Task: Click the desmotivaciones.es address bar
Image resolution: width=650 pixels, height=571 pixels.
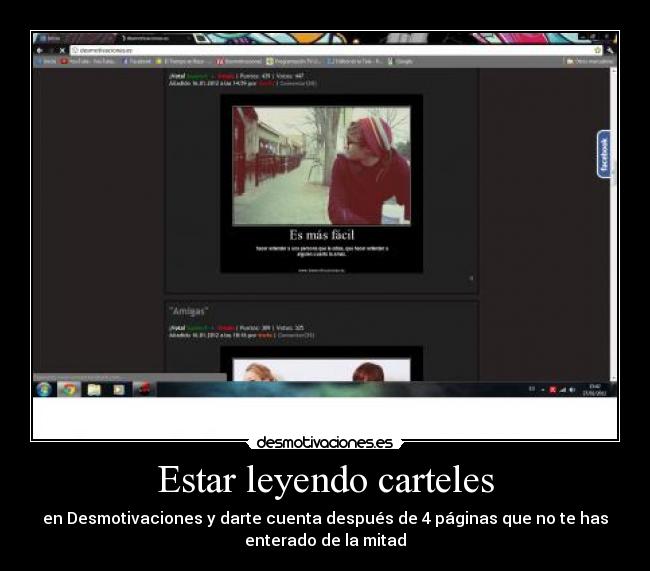Action: [x=336, y=50]
